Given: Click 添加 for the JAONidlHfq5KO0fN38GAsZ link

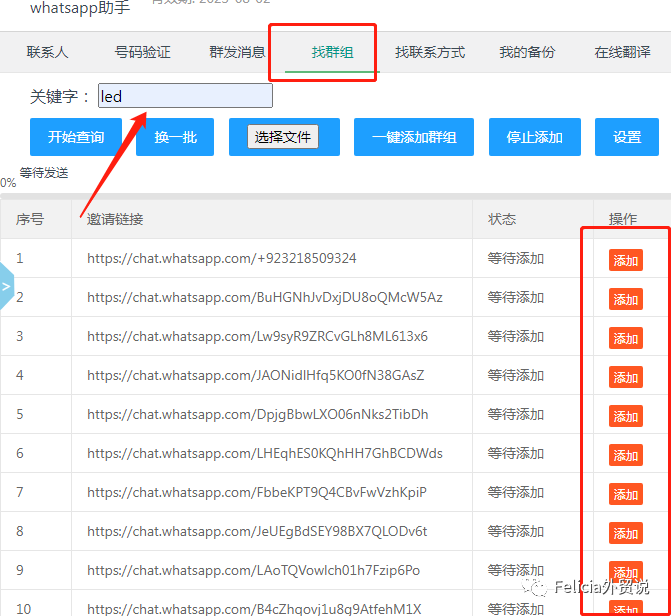Looking at the screenshot, I should click(x=626, y=377).
